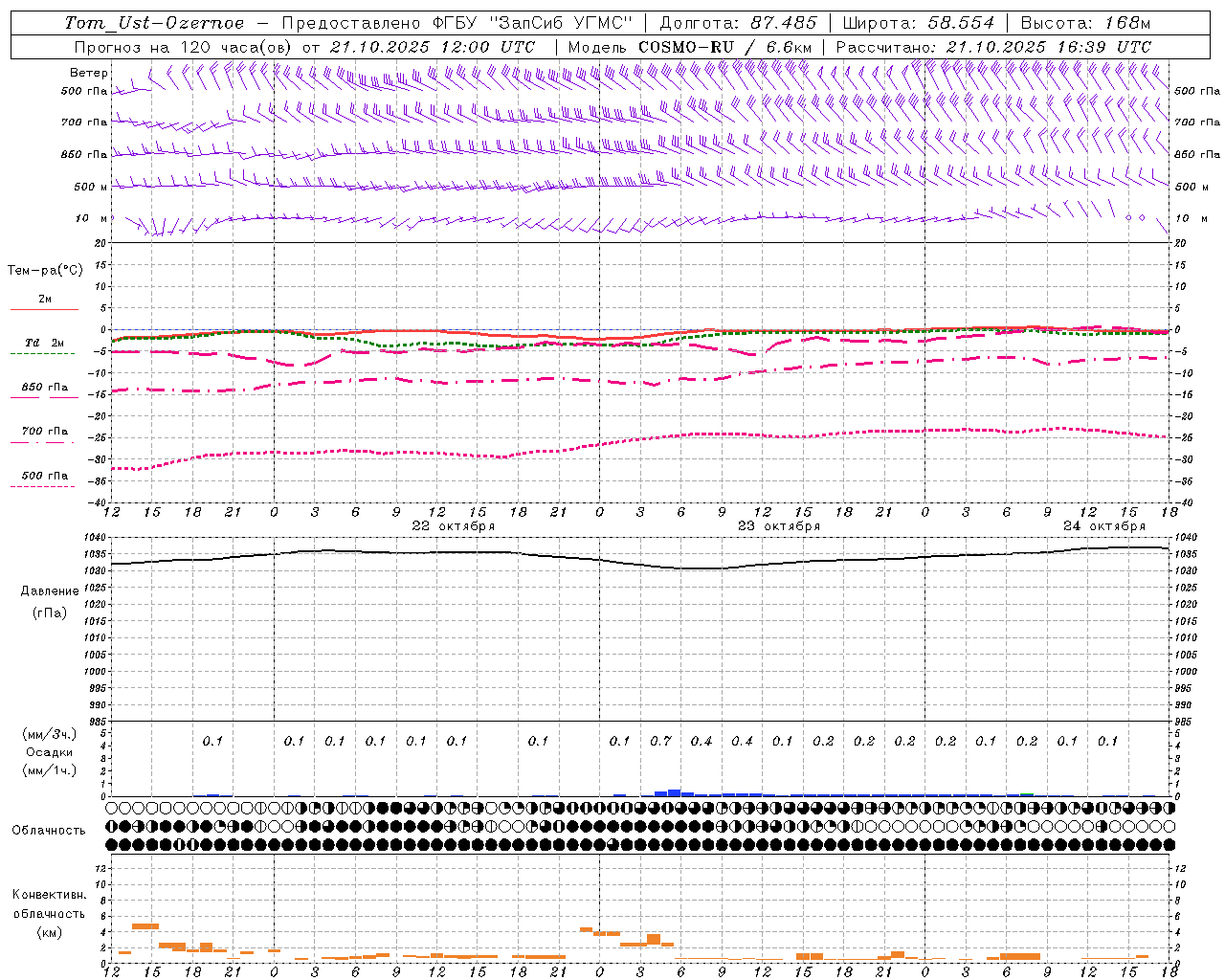The image size is (1225, 980).
Task: Click the 700 гПа label left of wind barbs
Action: coord(84,122)
